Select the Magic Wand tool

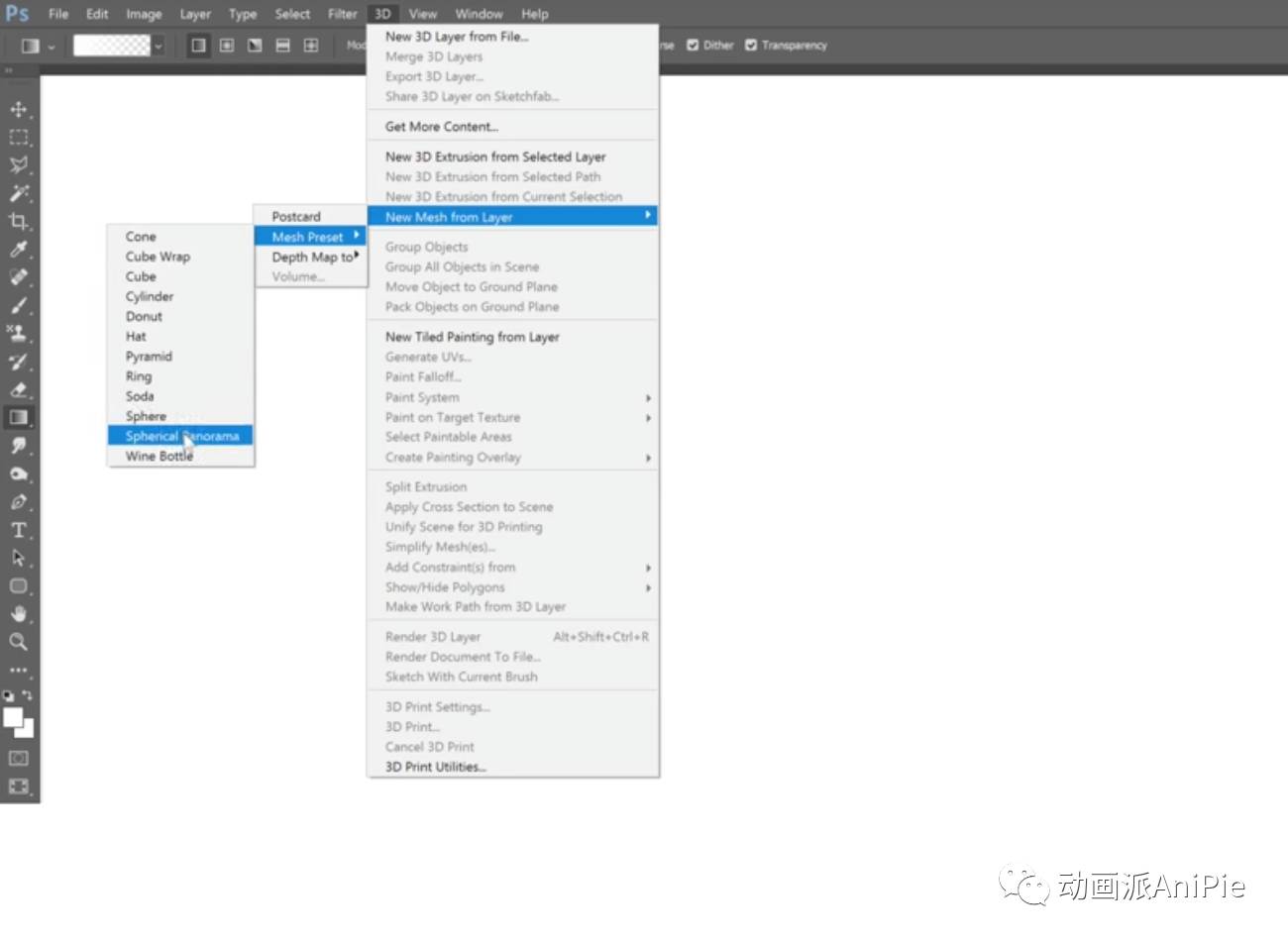(x=19, y=193)
